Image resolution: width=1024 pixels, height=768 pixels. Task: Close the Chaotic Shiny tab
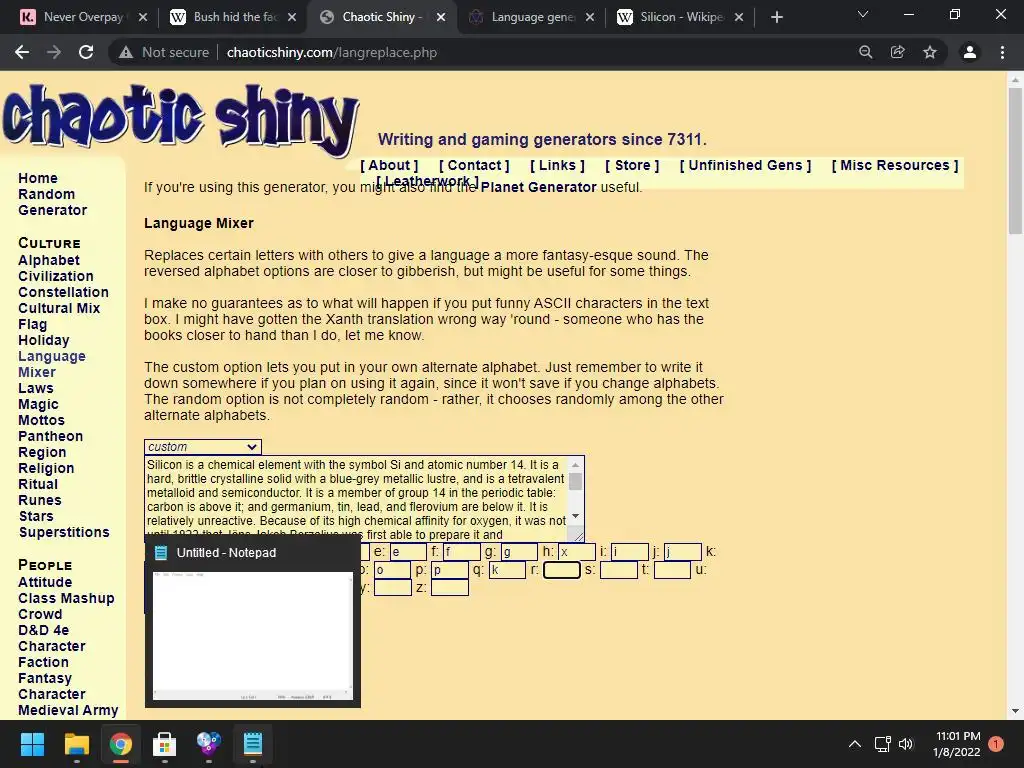(x=441, y=17)
